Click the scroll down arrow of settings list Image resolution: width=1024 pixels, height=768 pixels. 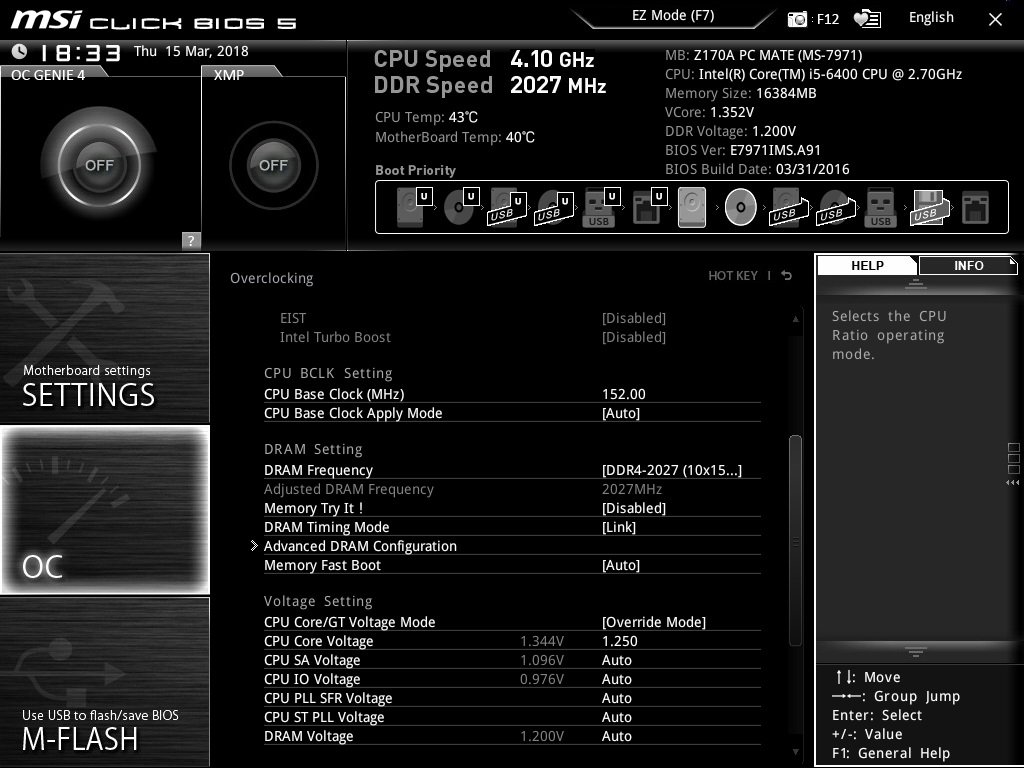point(795,752)
